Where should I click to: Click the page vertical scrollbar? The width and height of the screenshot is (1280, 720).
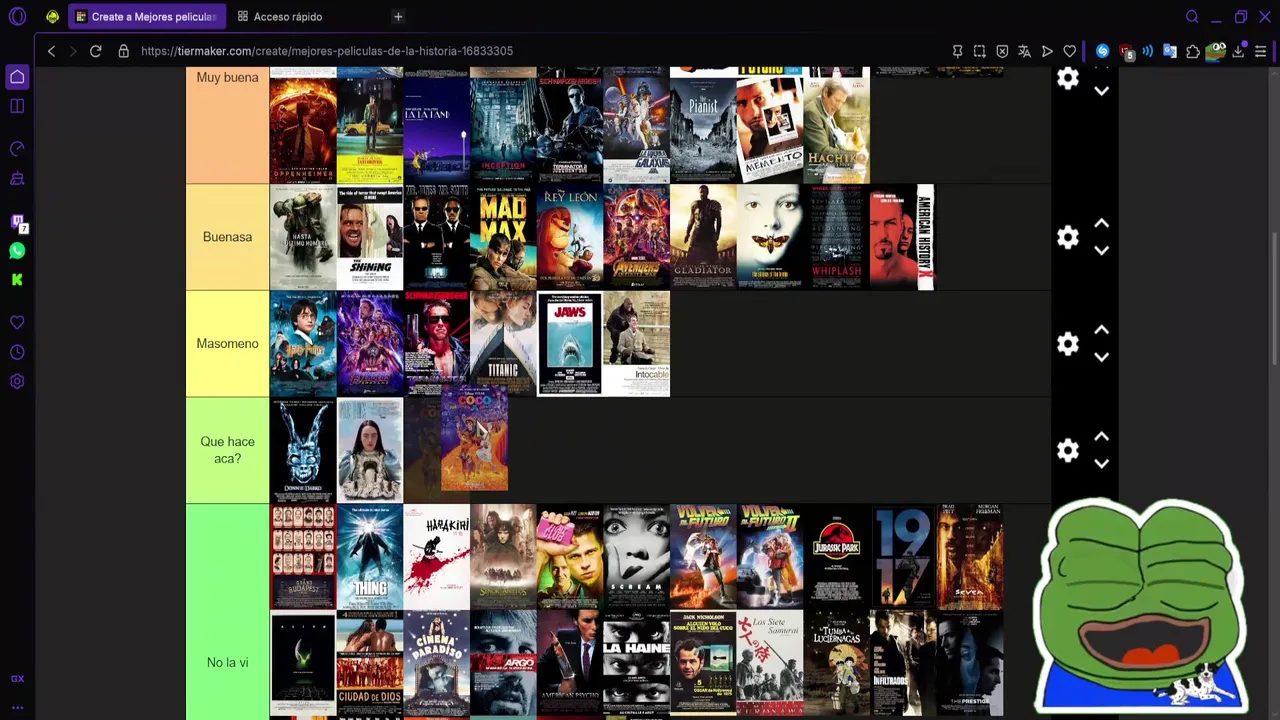1274,300
